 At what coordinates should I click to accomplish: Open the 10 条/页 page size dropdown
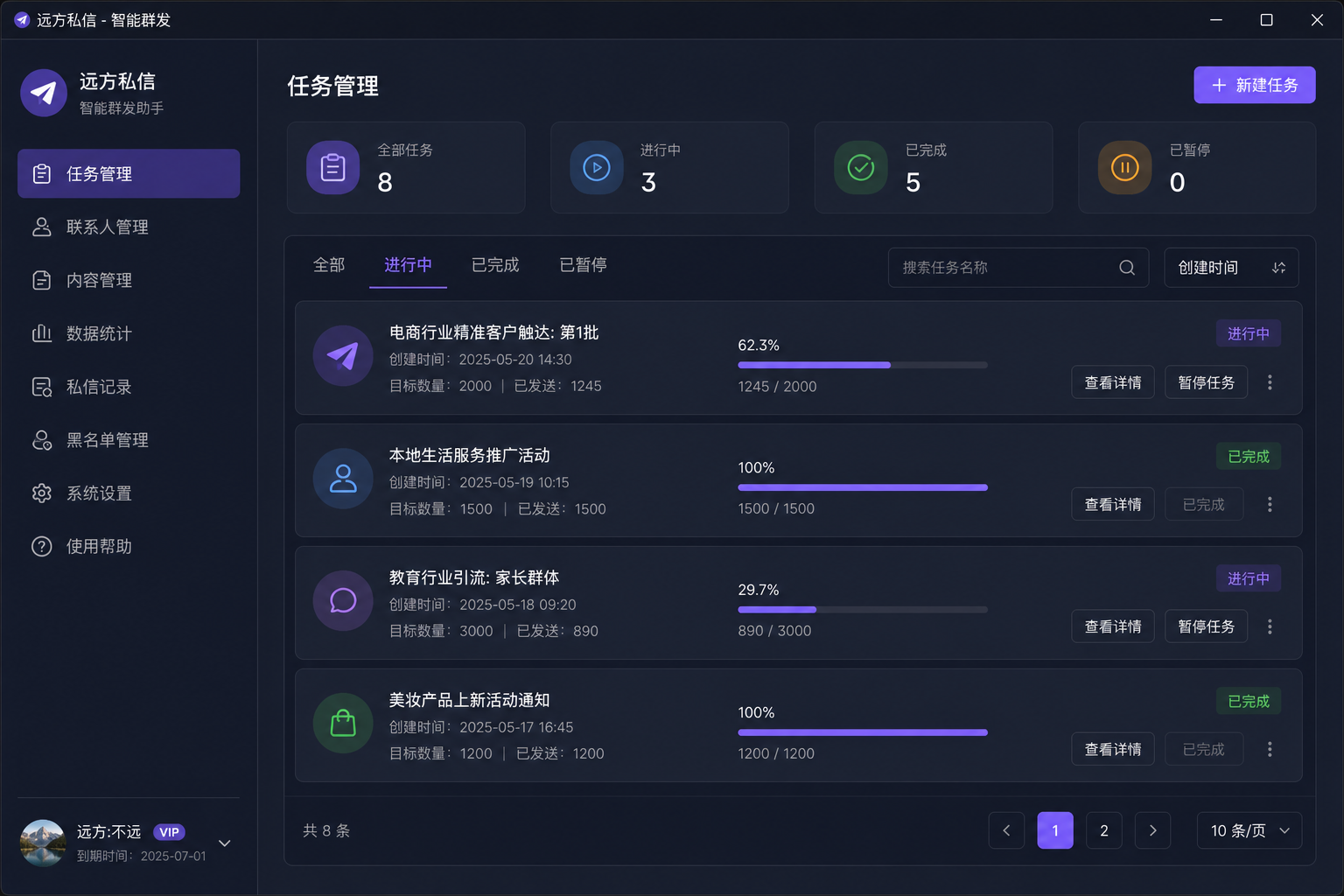(1249, 830)
